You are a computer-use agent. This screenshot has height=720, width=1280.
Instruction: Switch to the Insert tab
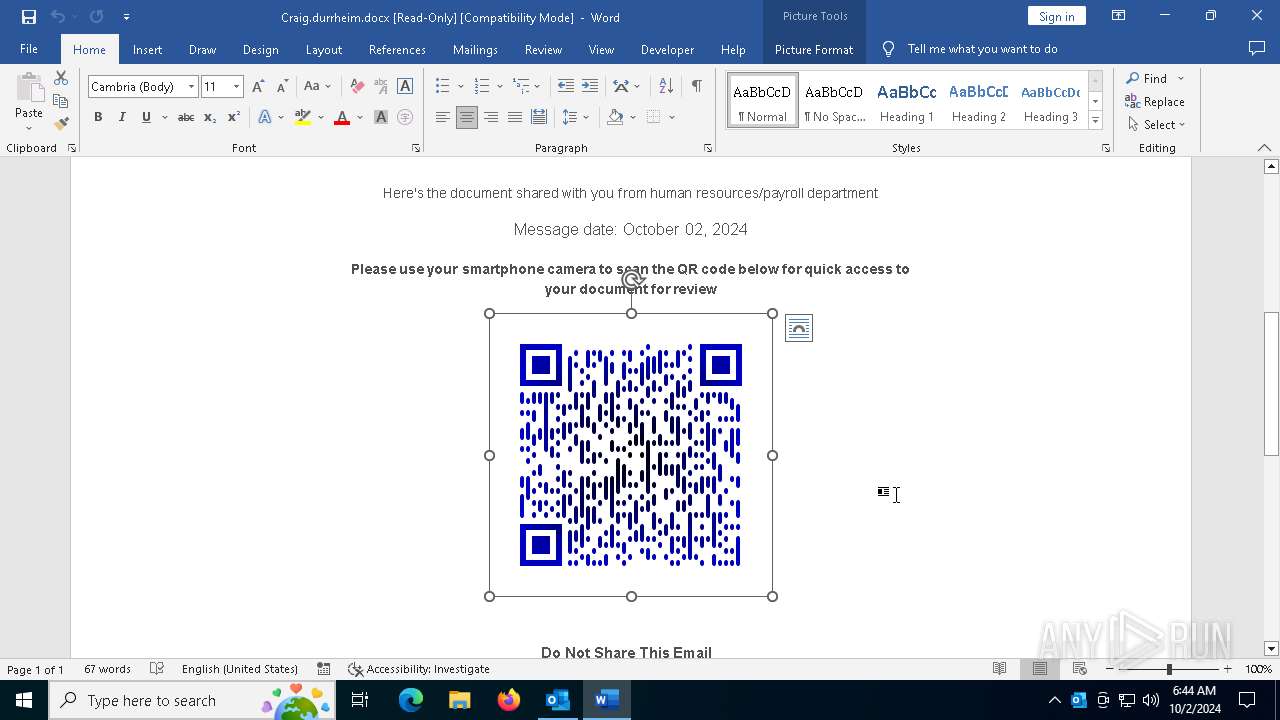pos(147,49)
